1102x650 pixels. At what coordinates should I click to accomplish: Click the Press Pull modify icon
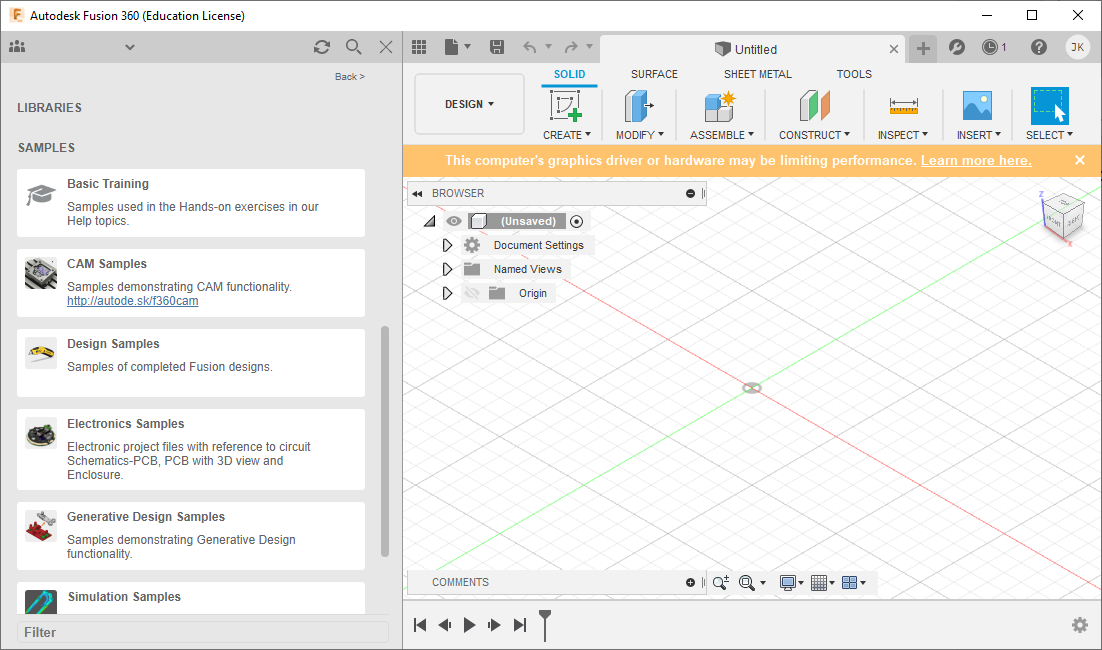(x=639, y=106)
